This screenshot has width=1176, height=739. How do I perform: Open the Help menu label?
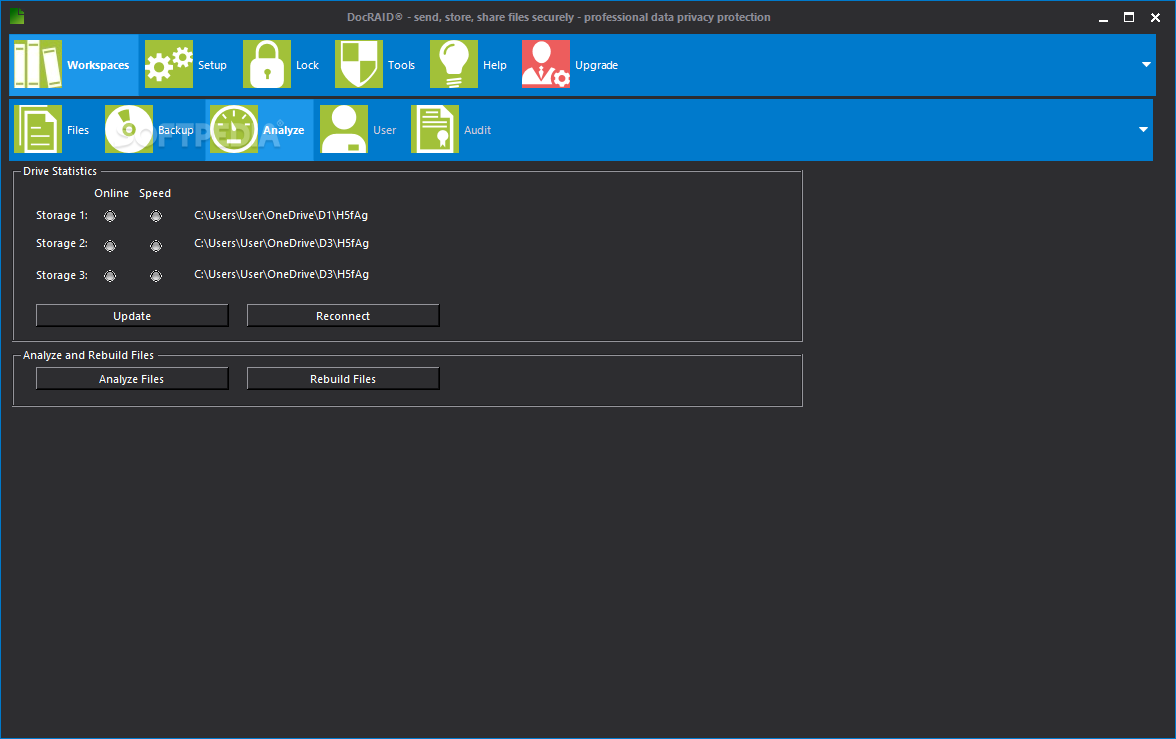coord(495,65)
